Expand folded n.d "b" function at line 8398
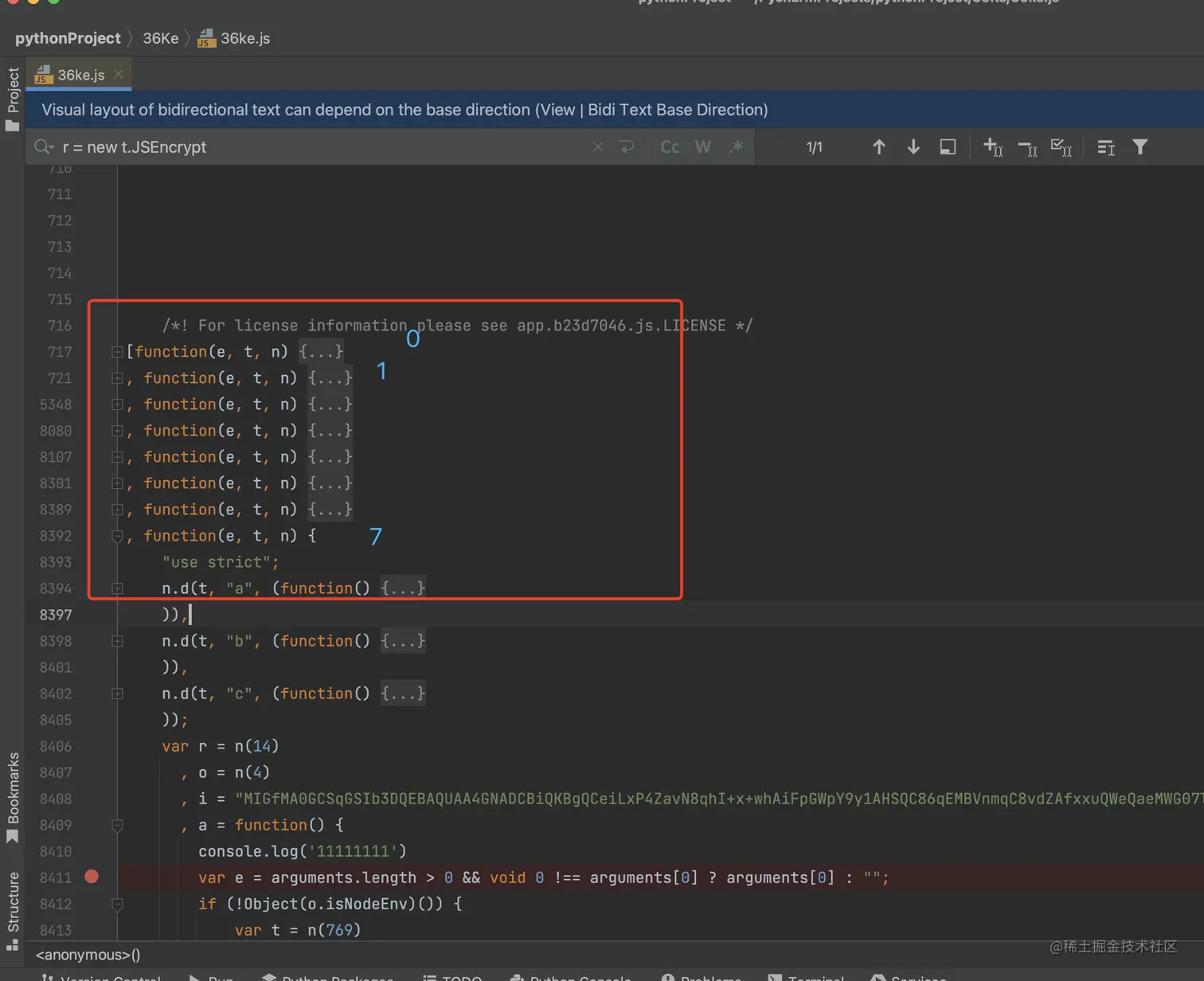Image resolution: width=1204 pixels, height=981 pixels. (x=117, y=641)
